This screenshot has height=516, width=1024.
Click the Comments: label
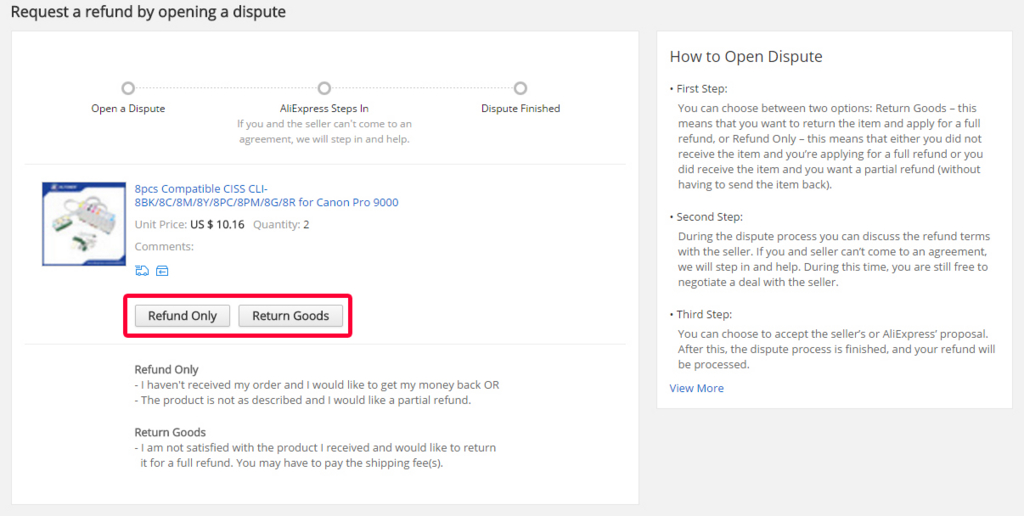164,247
